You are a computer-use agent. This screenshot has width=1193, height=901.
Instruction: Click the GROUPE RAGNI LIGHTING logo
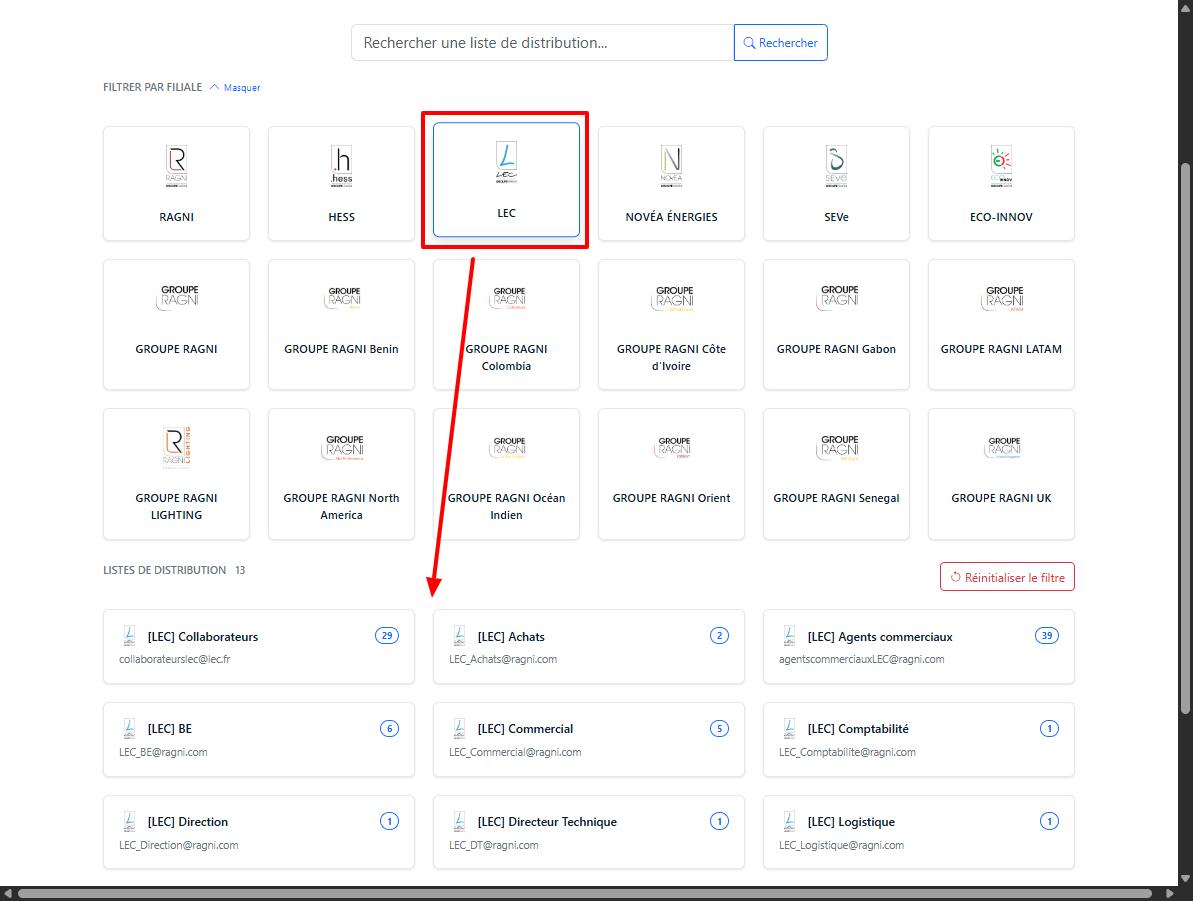tap(177, 447)
